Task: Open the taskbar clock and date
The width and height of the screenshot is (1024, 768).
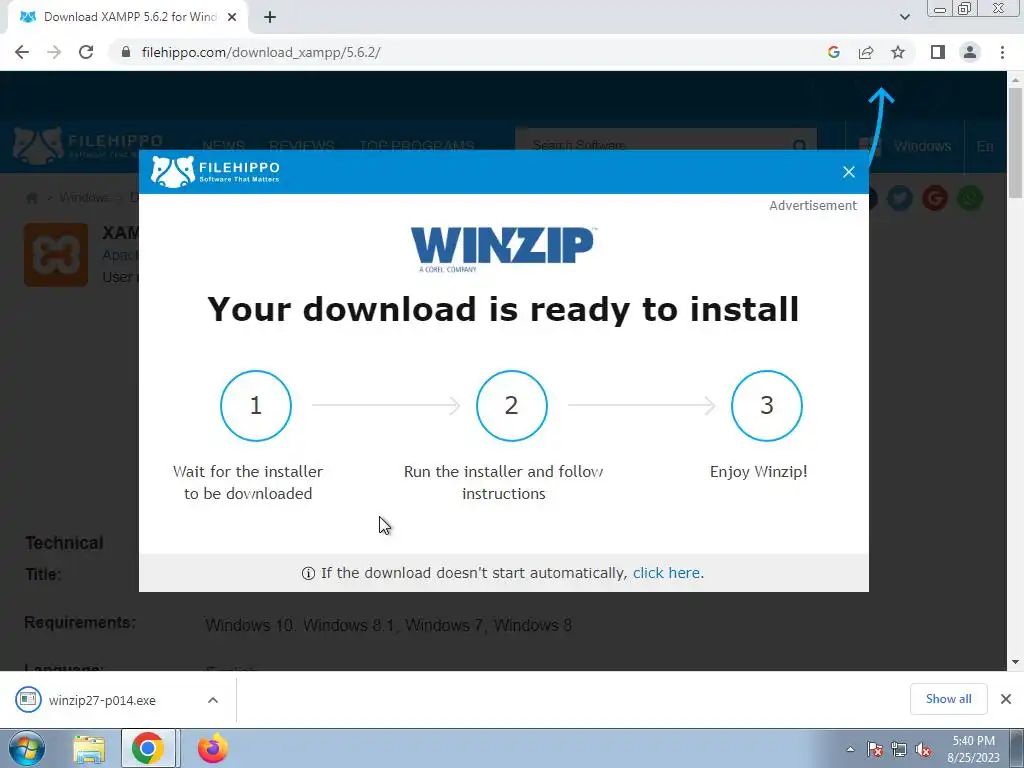Action: [973, 749]
